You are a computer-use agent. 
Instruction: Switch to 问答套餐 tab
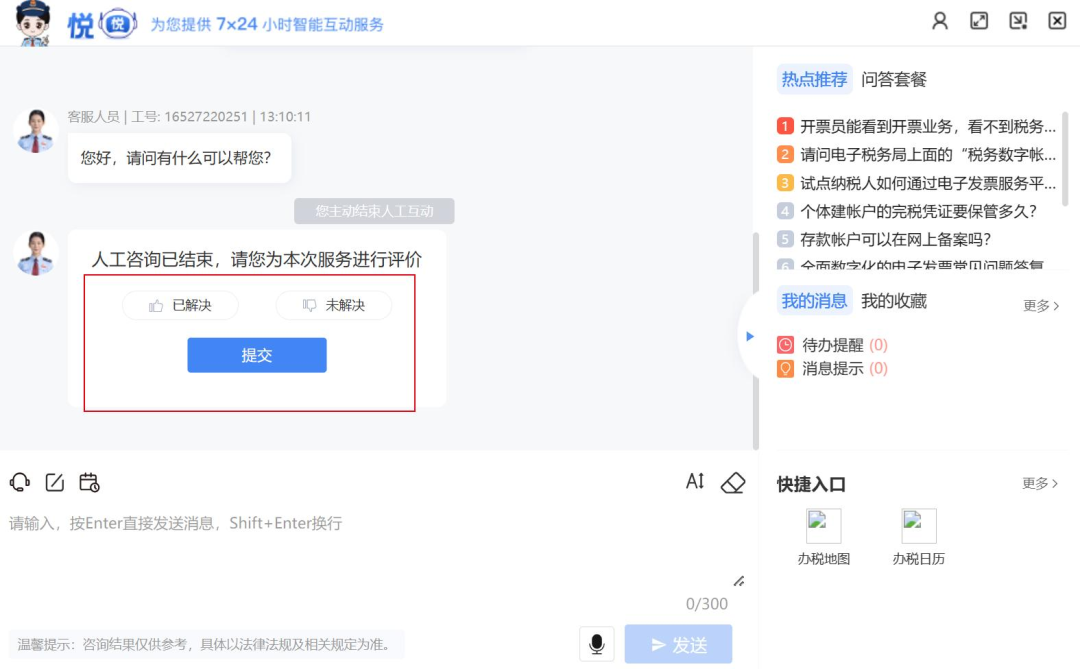(x=894, y=79)
